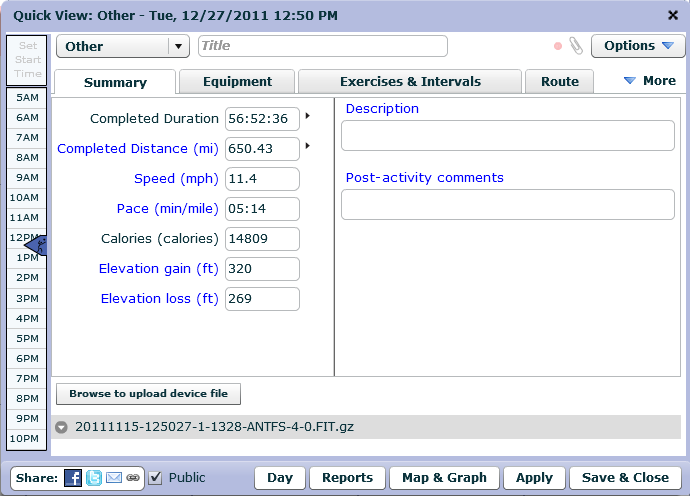The image size is (690, 496).
Task: Toggle the Public checkbox
Action: (155, 478)
